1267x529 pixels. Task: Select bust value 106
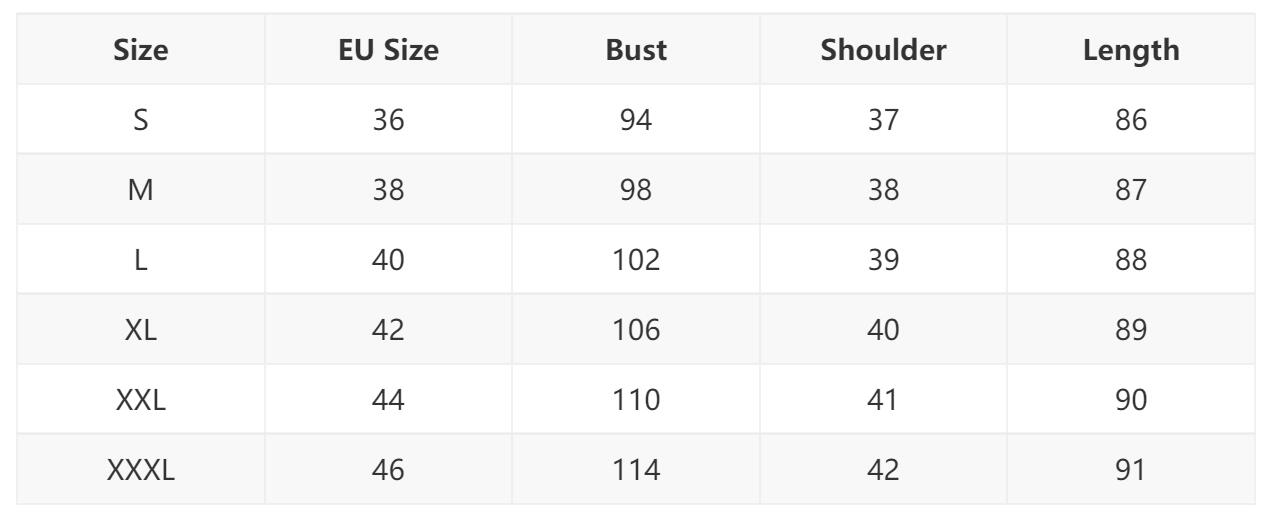(636, 329)
